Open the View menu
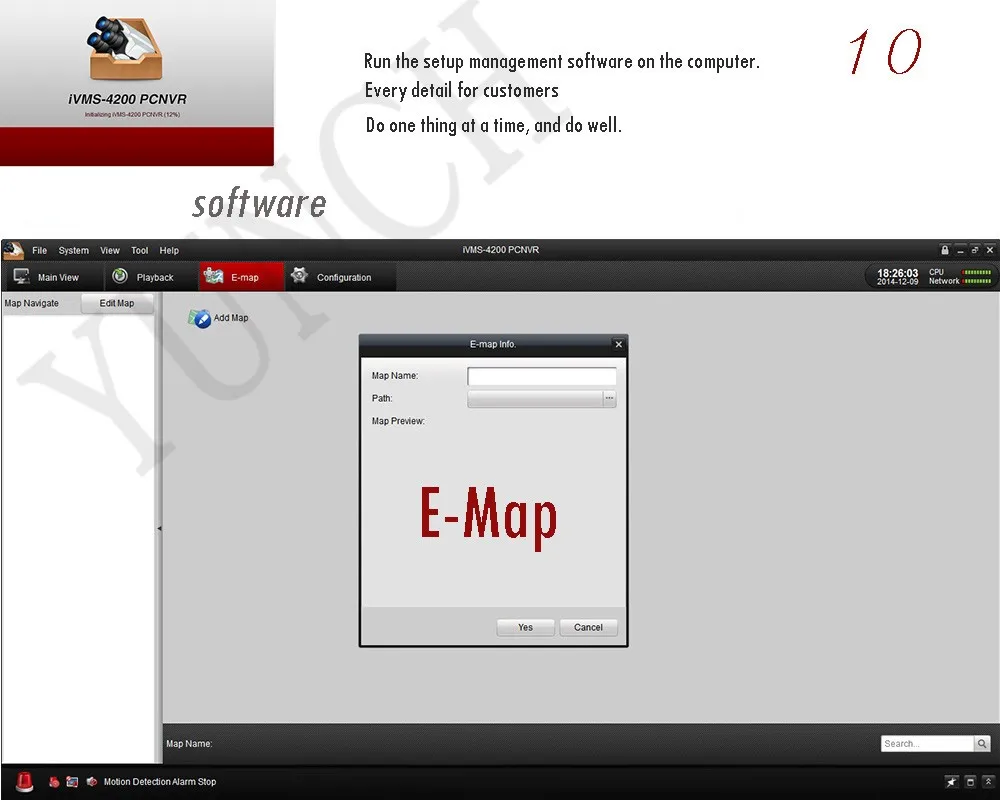The width and height of the screenshot is (1000, 800). (110, 250)
